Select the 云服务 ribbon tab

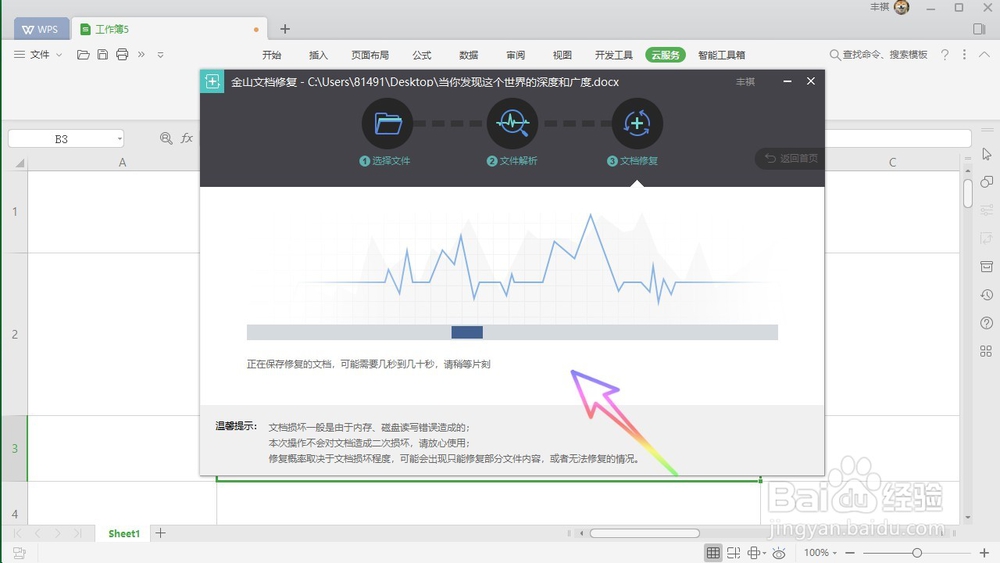click(665, 55)
